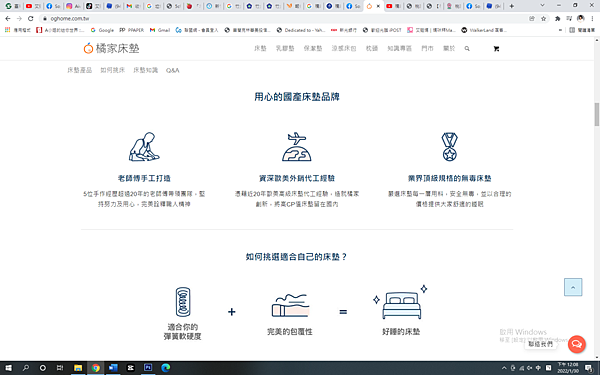Open the 知識專區 navigation menu
This screenshot has width=600, height=375.
(x=399, y=49)
